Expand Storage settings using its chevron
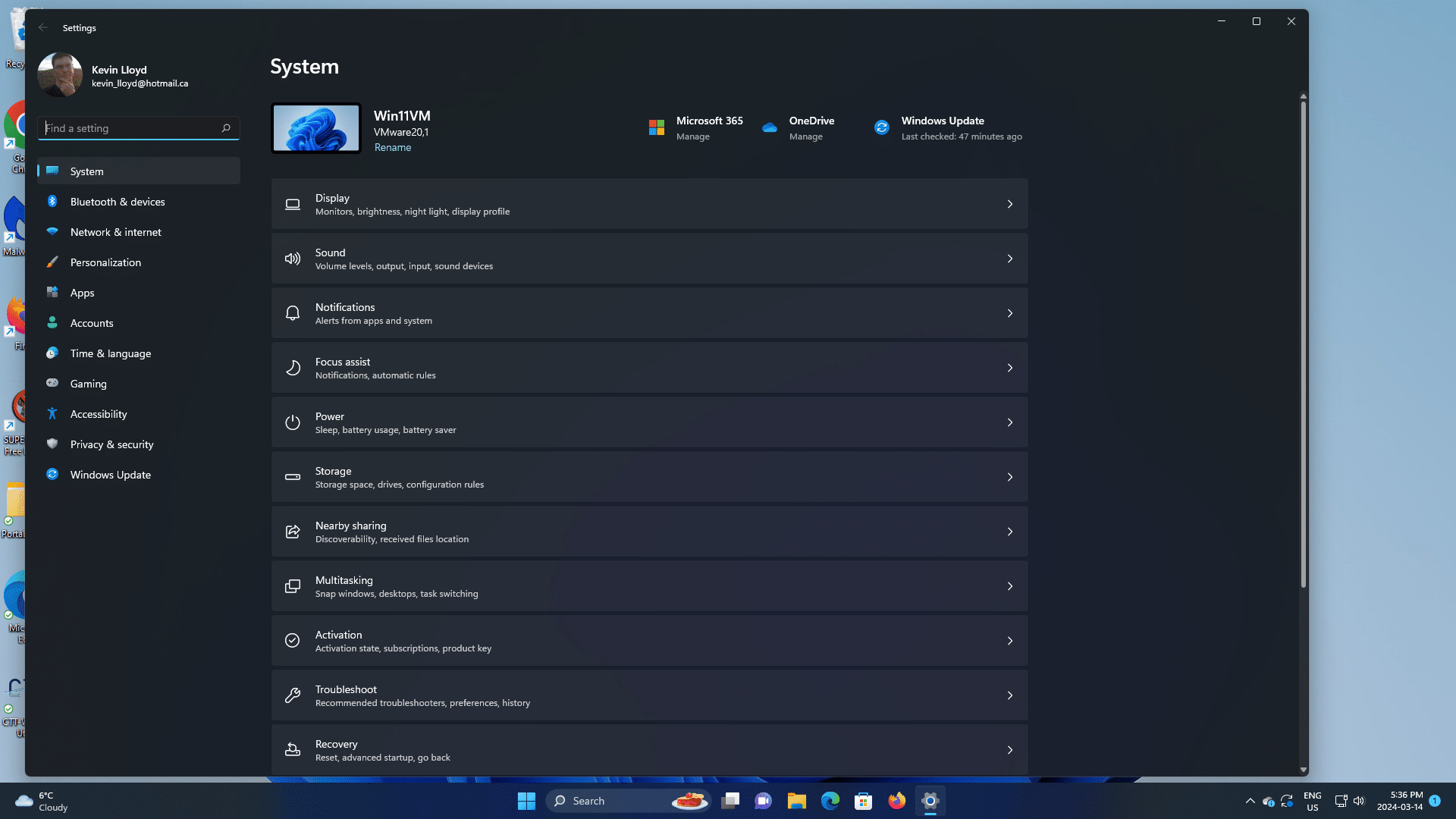Screen dimensions: 1456x819 1009,478
